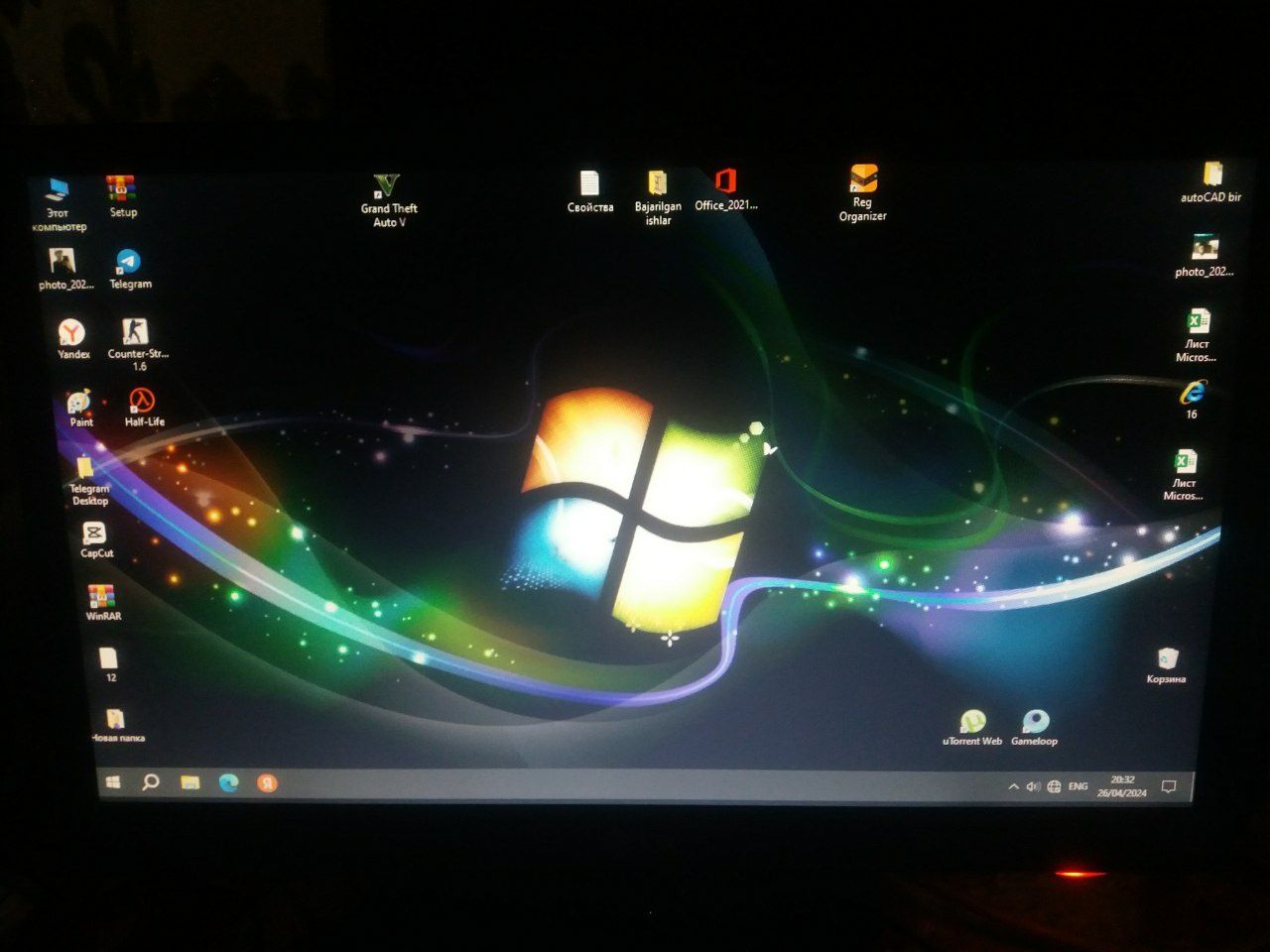The width and height of the screenshot is (1270, 952).
Task: Switch the ENG input language
Action: [x=1079, y=786]
